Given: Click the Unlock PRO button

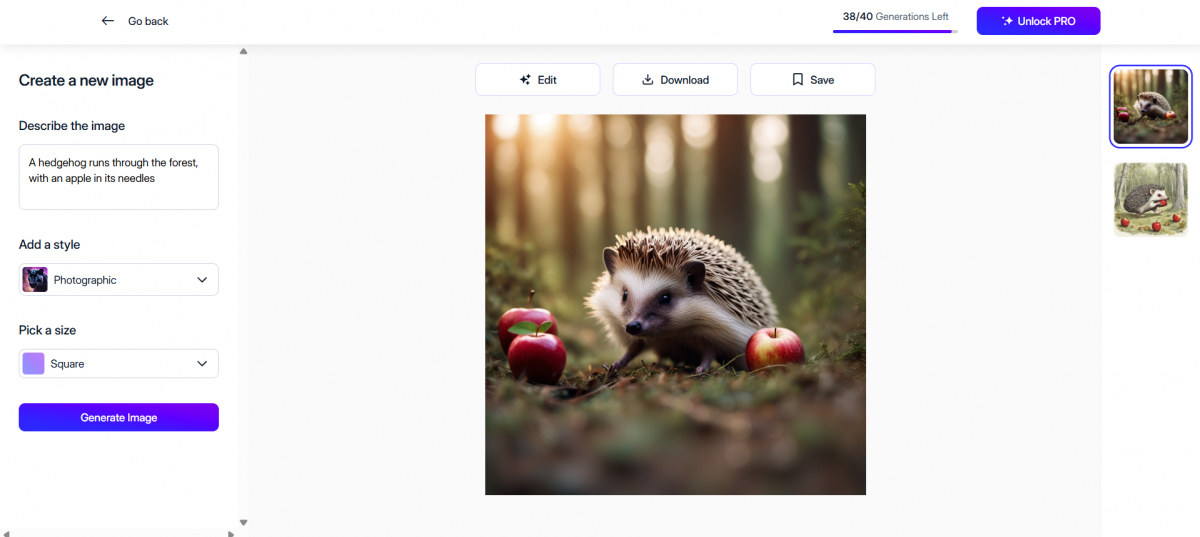Looking at the screenshot, I should pyautogui.click(x=1038, y=21).
